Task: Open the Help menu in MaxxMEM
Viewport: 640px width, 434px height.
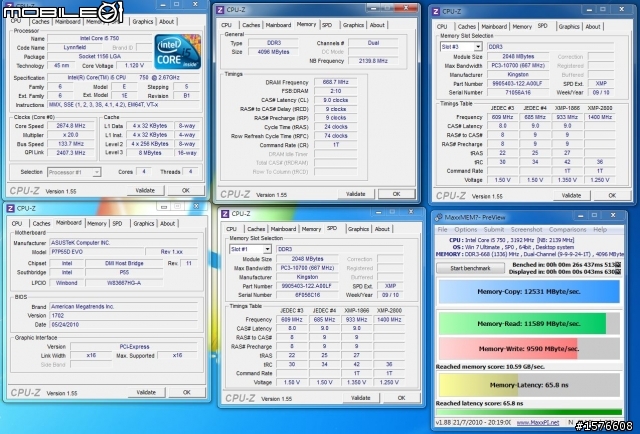Action: click(600, 229)
